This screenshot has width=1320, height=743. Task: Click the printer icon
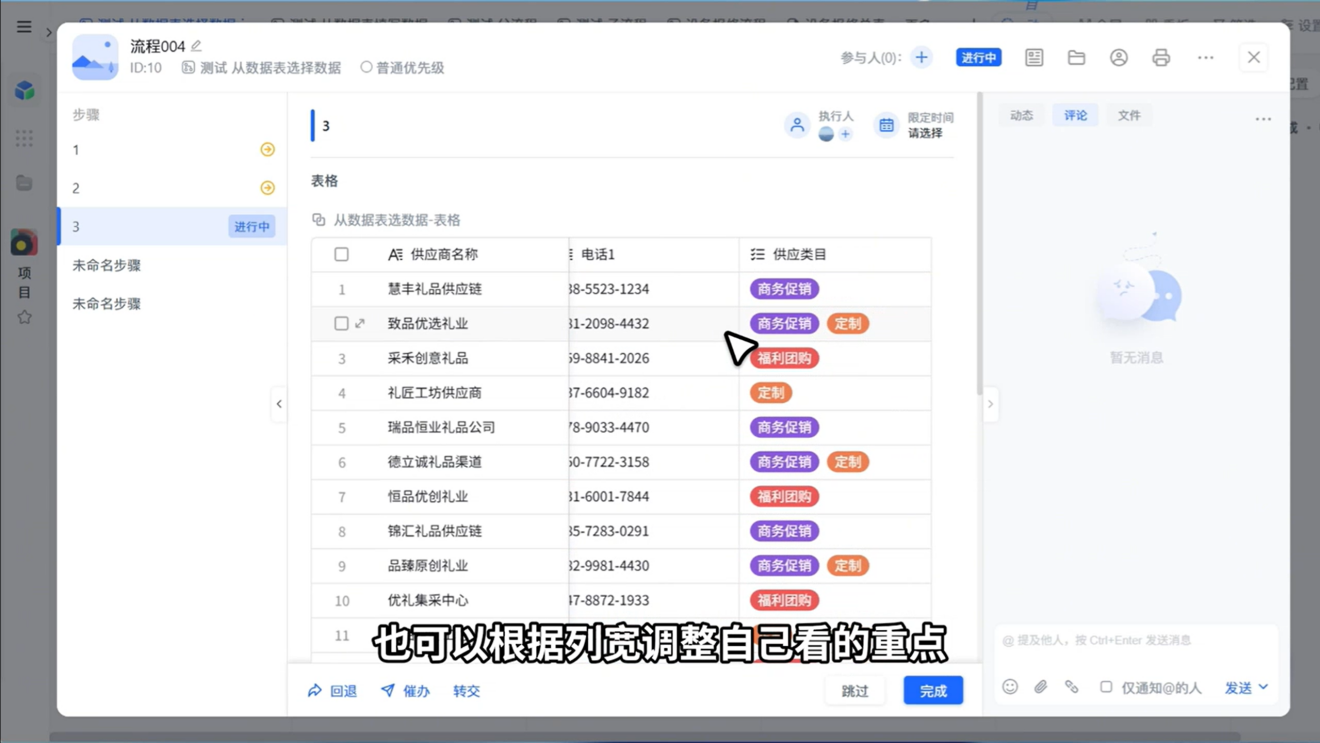tap(1161, 58)
